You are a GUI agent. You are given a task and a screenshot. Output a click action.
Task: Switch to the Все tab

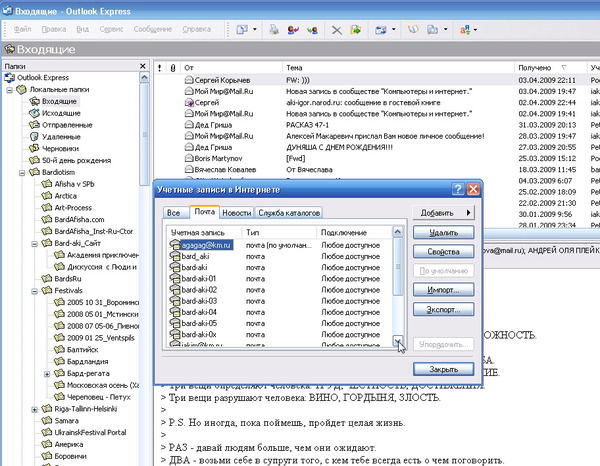[174, 213]
